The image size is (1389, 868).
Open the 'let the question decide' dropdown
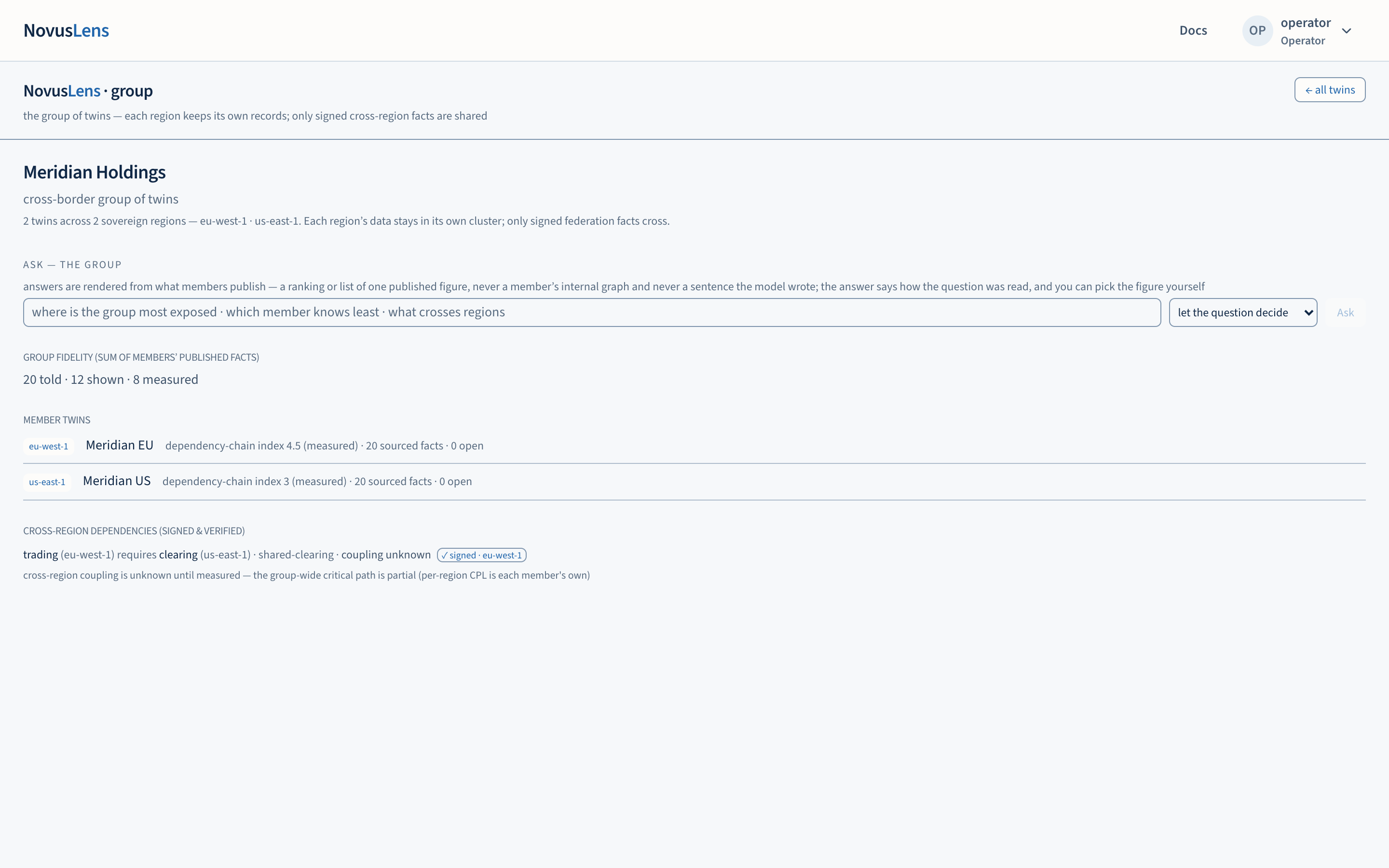tap(1243, 312)
